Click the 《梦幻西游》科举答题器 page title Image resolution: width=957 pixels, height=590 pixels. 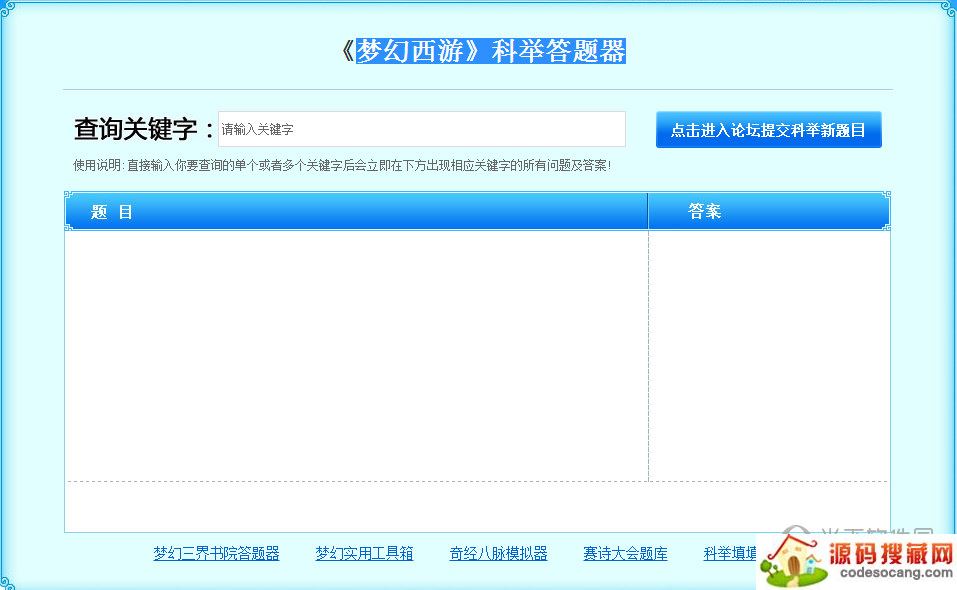tap(483, 51)
